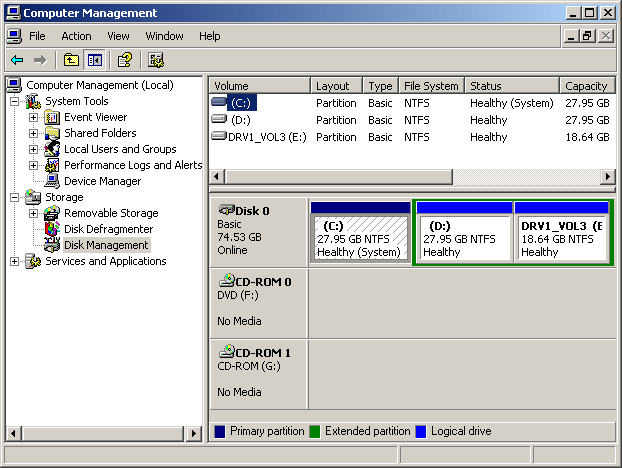Image resolution: width=622 pixels, height=468 pixels.
Task: Open MMC system menu icon beside File
Action: (14, 36)
